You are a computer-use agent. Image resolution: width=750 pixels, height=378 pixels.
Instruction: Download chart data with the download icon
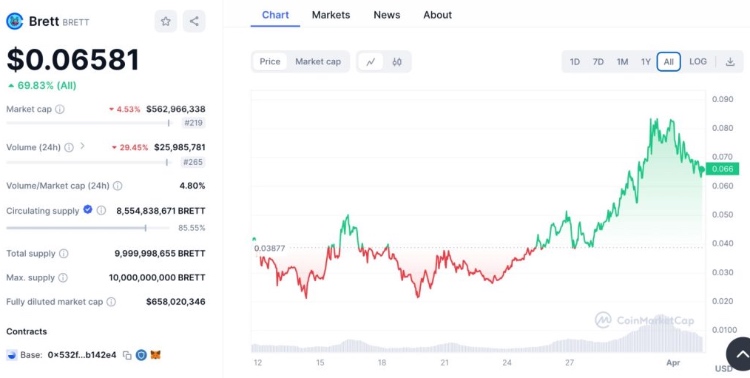click(x=730, y=62)
